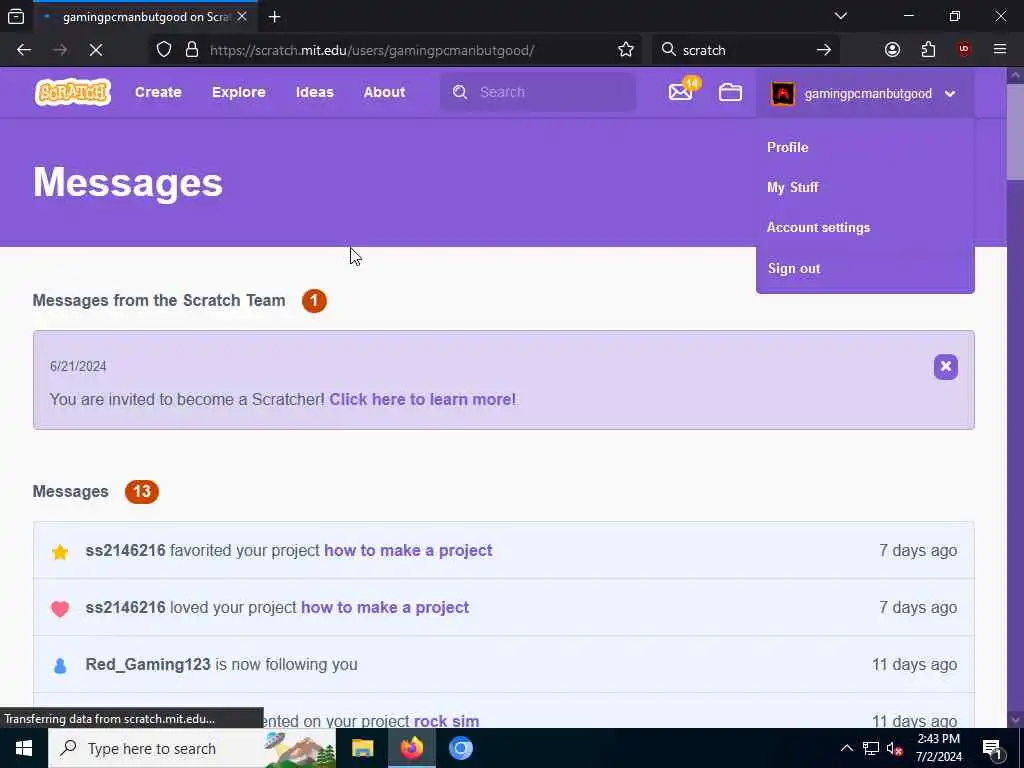Click the Messages from the Scratch Team heading
Image resolution: width=1024 pixels, height=768 pixels.
[159, 300]
